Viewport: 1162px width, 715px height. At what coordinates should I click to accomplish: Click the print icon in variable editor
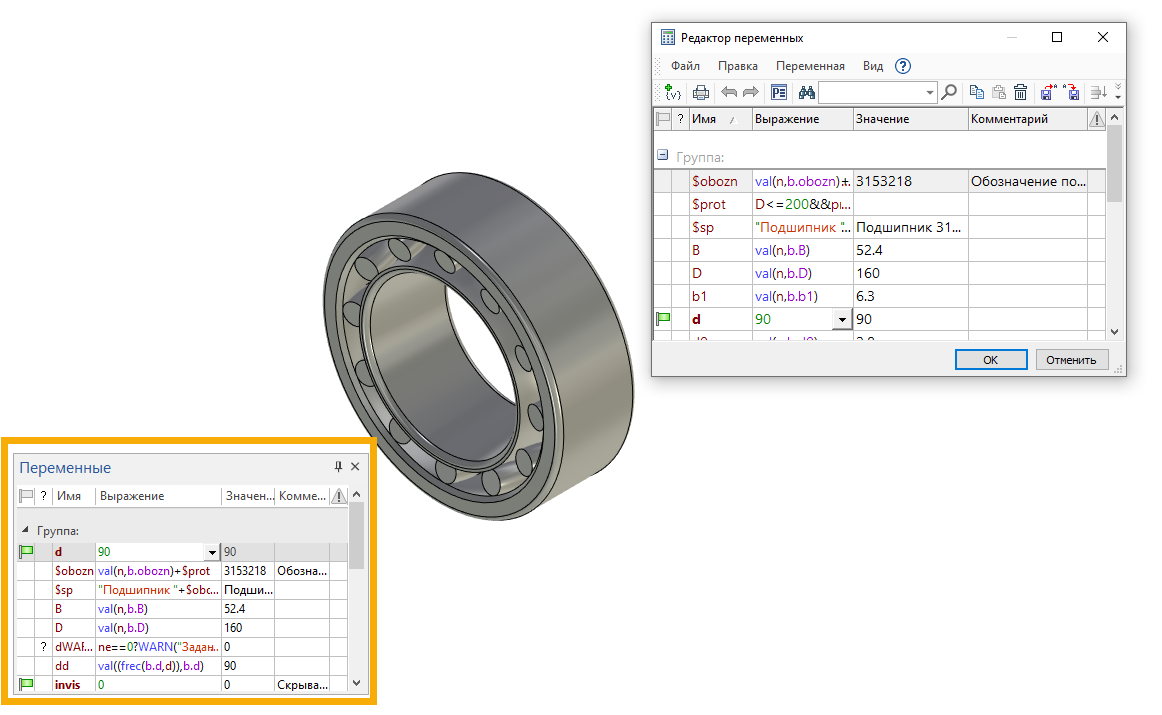point(701,92)
